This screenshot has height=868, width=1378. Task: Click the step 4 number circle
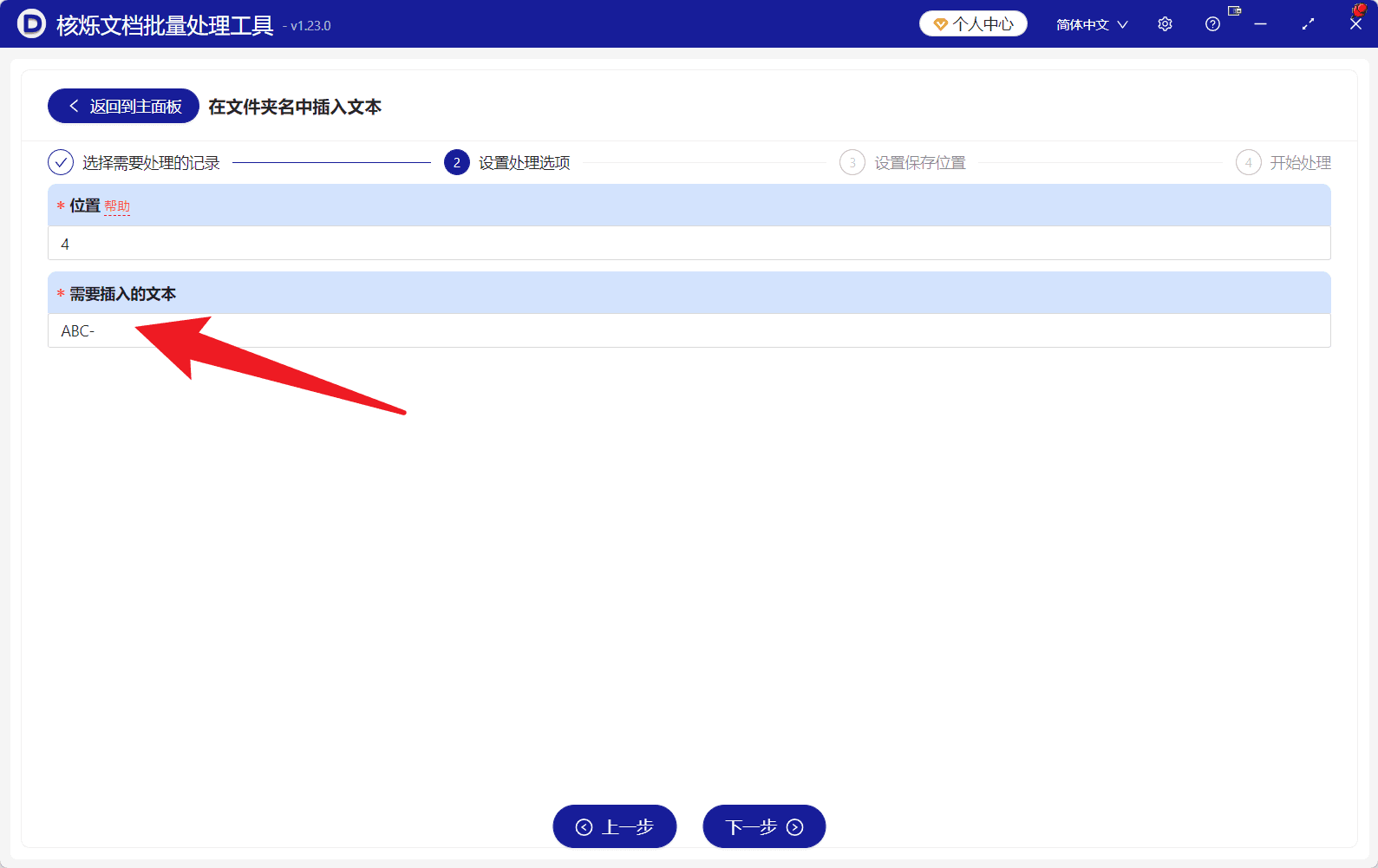(x=1249, y=162)
